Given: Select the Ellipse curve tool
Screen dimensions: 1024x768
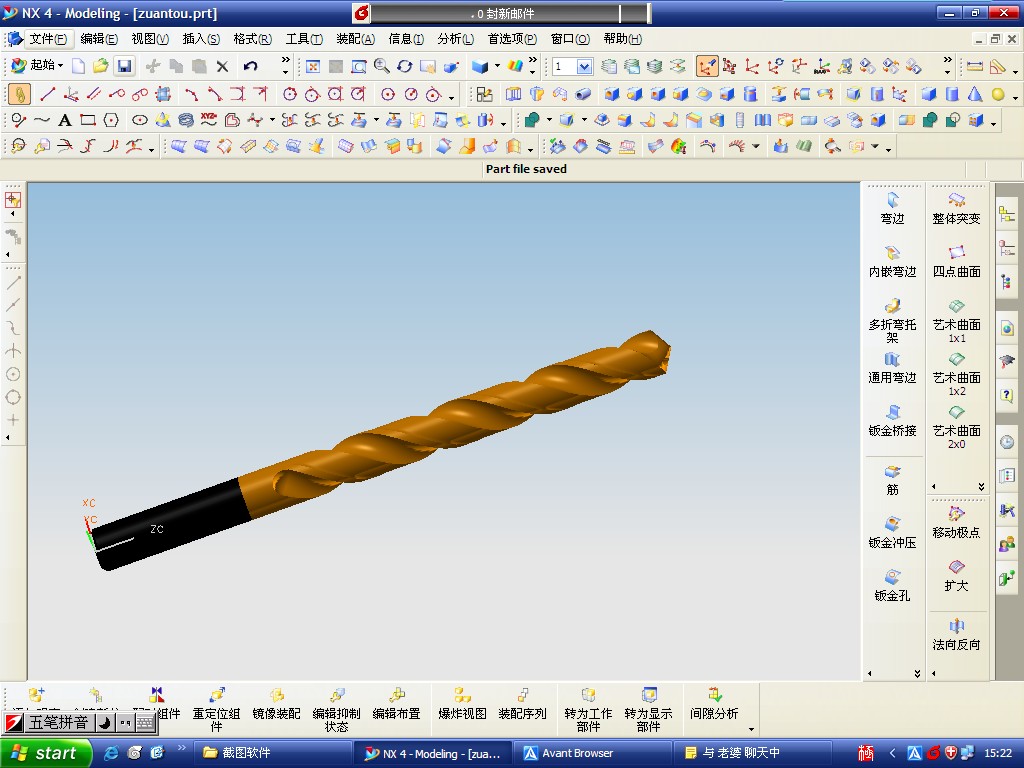Looking at the screenshot, I should point(139,120).
